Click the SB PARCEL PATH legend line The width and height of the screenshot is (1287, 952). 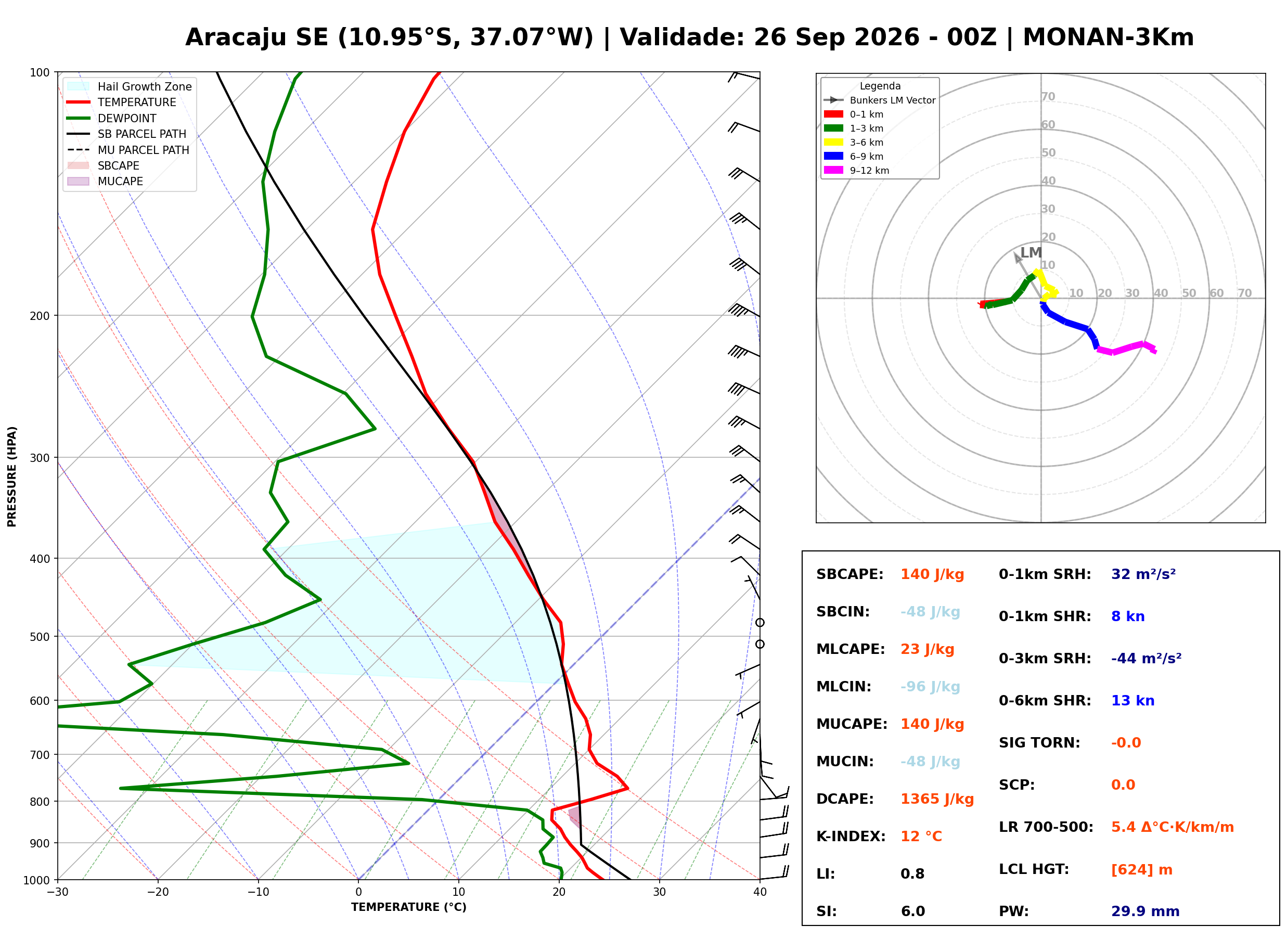tap(79, 134)
